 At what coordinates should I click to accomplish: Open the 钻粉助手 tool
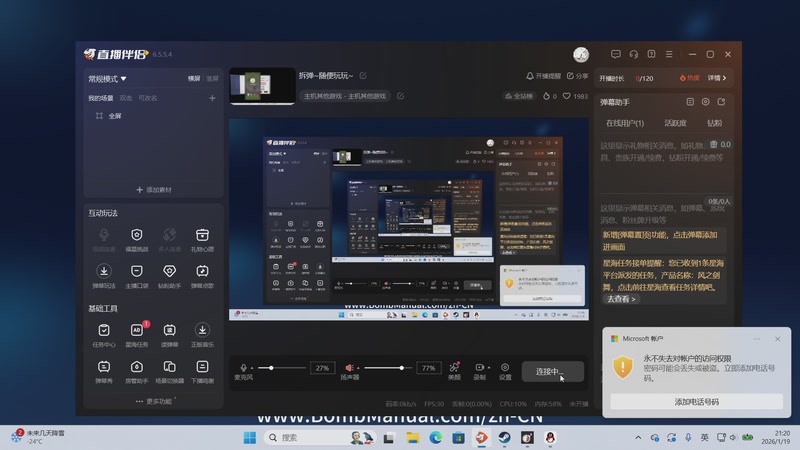(169, 276)
